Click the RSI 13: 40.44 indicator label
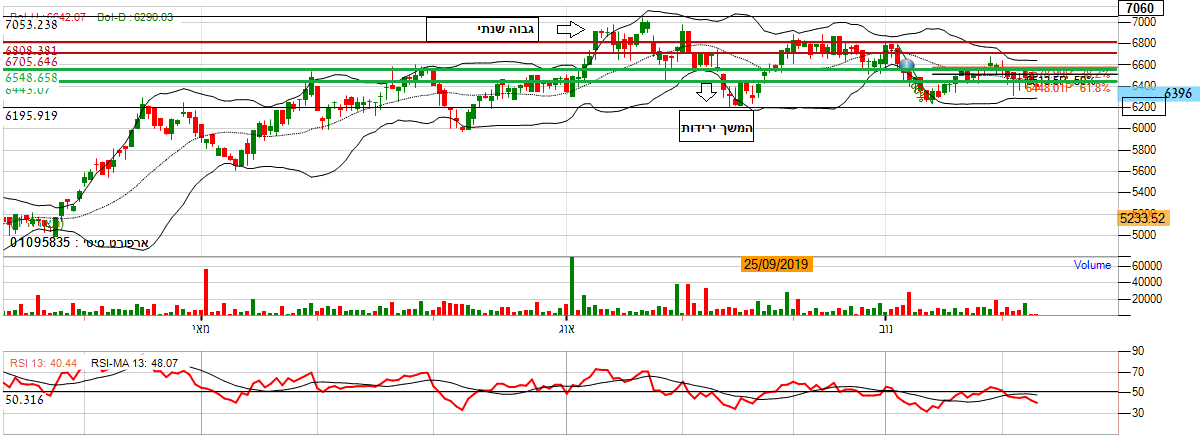The width and height of the screenshot is (1200, 442). tap(44, 363)
